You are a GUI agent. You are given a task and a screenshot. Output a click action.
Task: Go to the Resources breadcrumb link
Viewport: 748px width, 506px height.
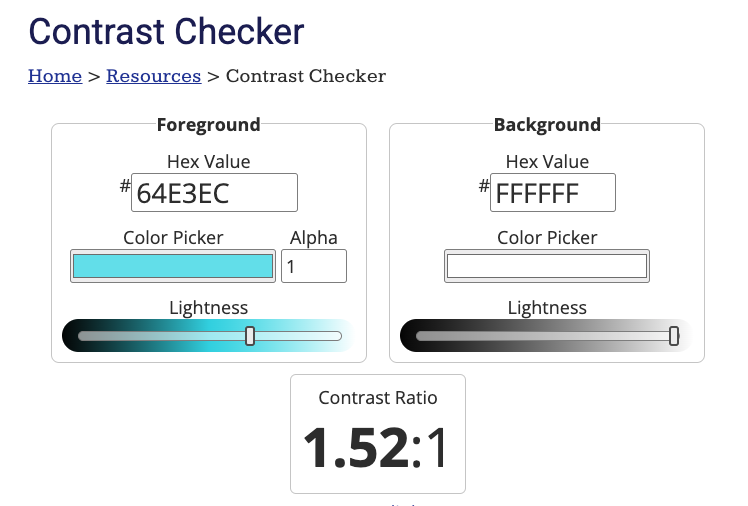[153, 76]
